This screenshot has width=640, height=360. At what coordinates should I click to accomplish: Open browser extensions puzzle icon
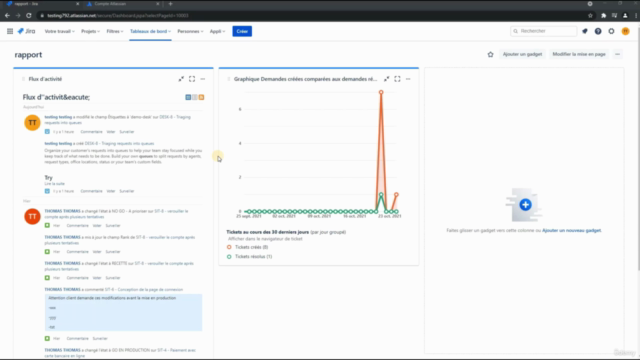[604, 16]
